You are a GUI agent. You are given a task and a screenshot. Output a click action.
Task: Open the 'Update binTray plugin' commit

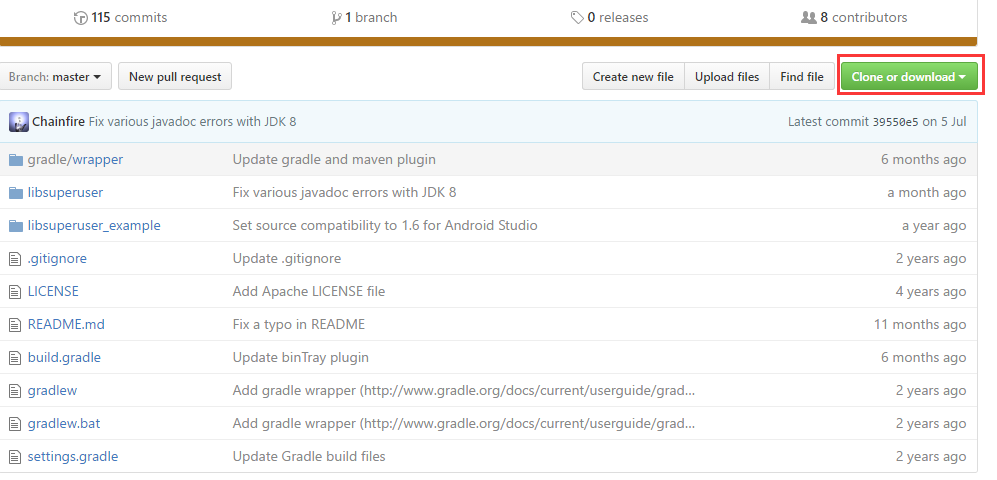click(x=301, y=357)
